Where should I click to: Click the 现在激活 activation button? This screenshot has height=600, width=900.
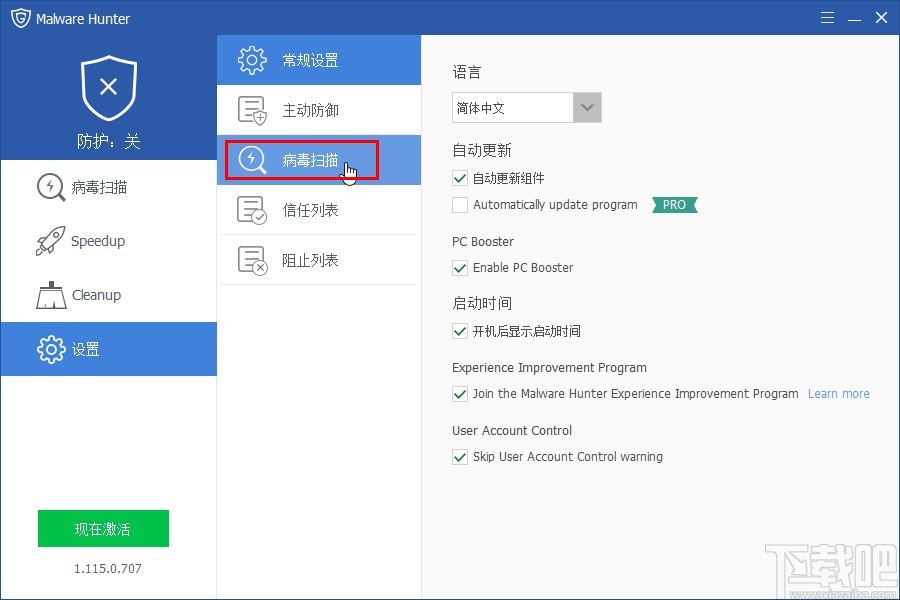(x=103, y=529)
